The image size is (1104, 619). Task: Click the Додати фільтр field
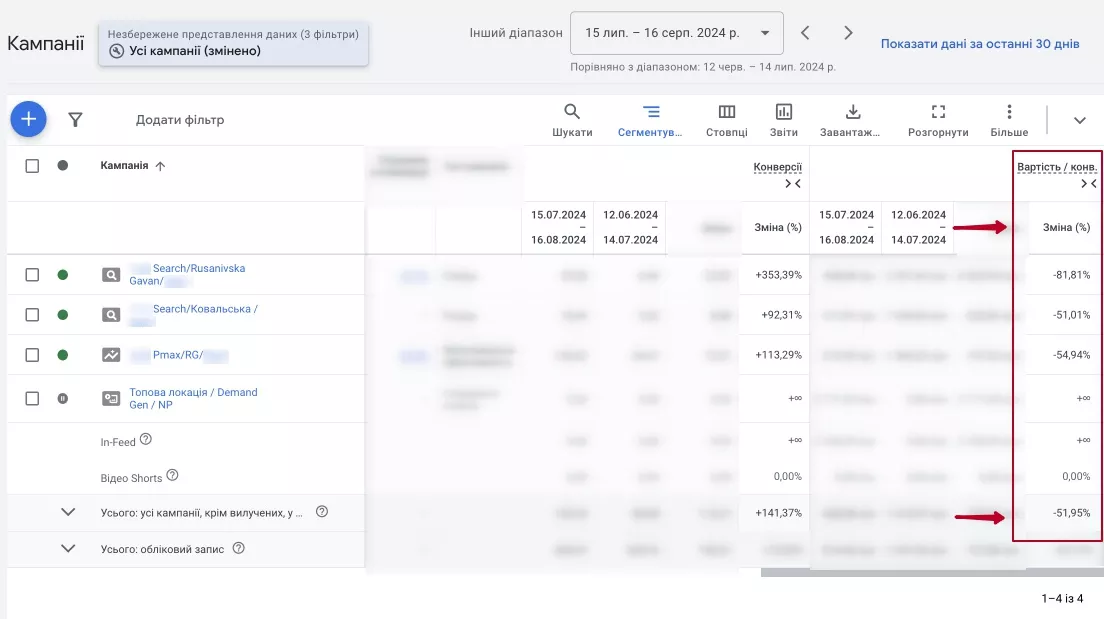pyautogui.click(x=180, y=120)
